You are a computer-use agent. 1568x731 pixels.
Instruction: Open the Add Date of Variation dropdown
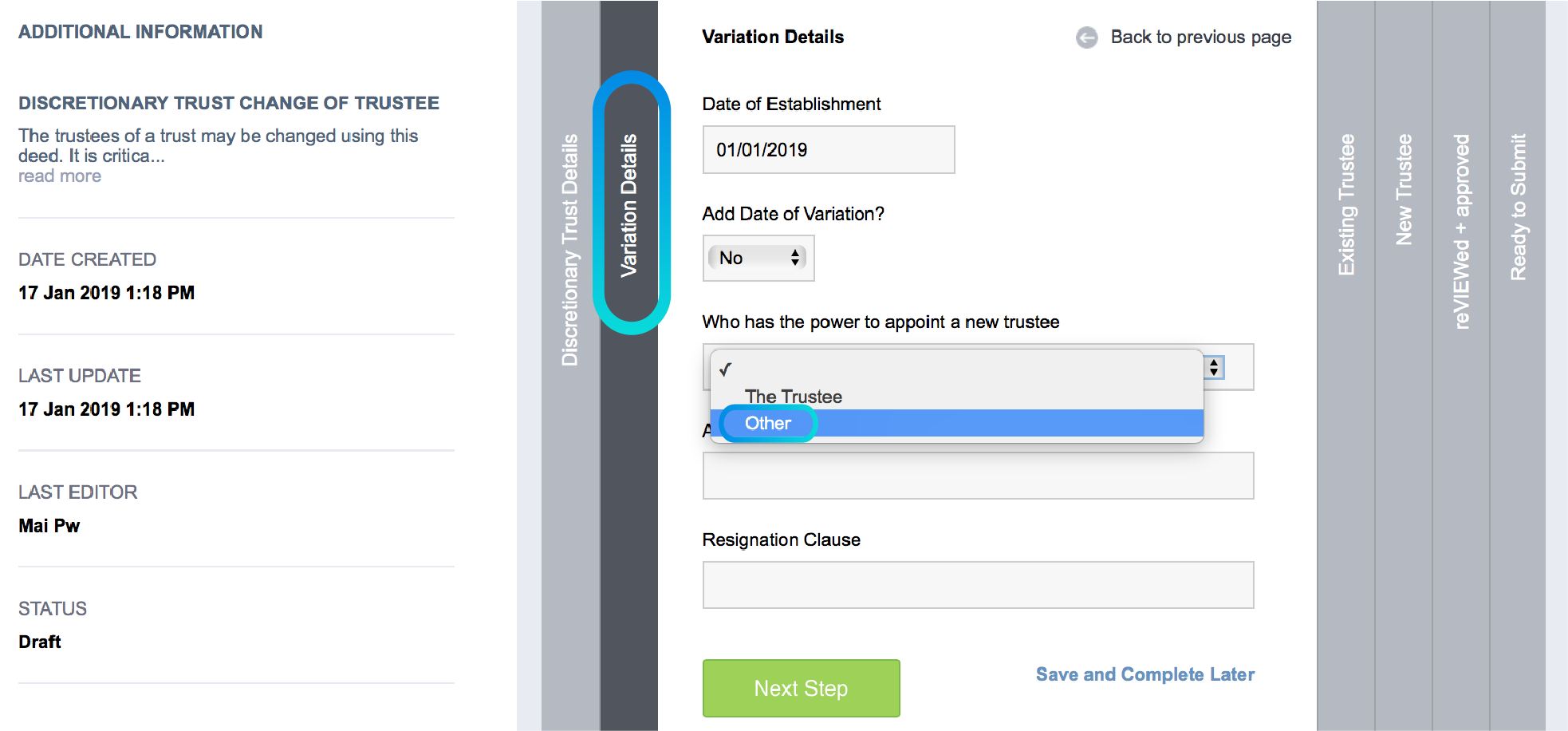pos(758,258)
